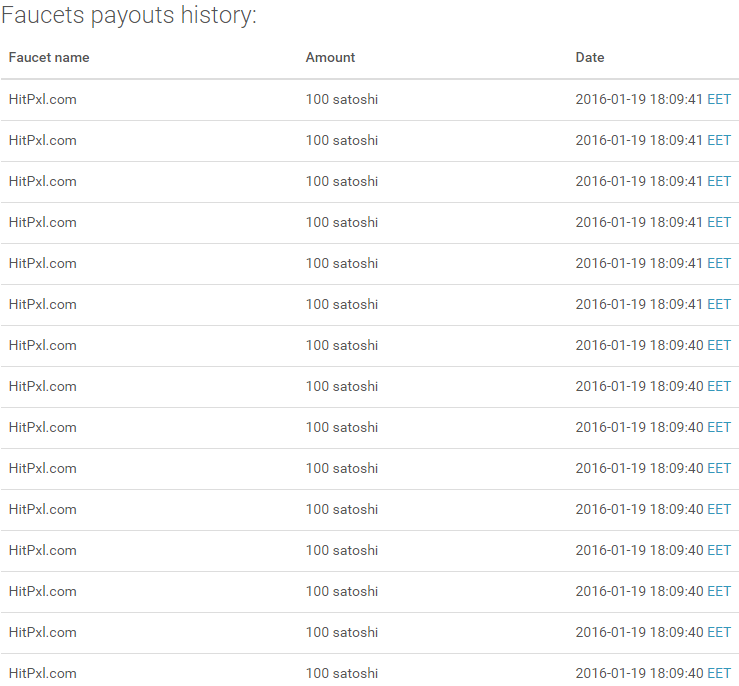The image size is (739, 686).
Task: Click the EET link in the fourth row
Action: click(x=719, y=222)
